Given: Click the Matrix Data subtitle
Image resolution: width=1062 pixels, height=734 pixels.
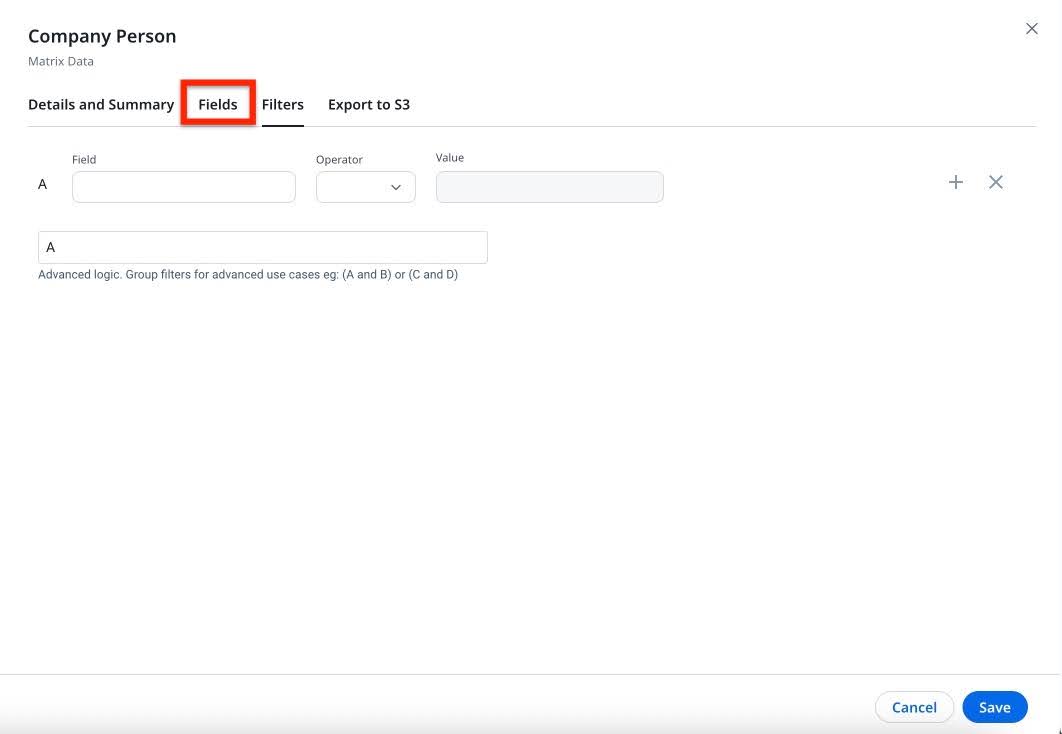Looking at the screenshot, I should 61,61.
